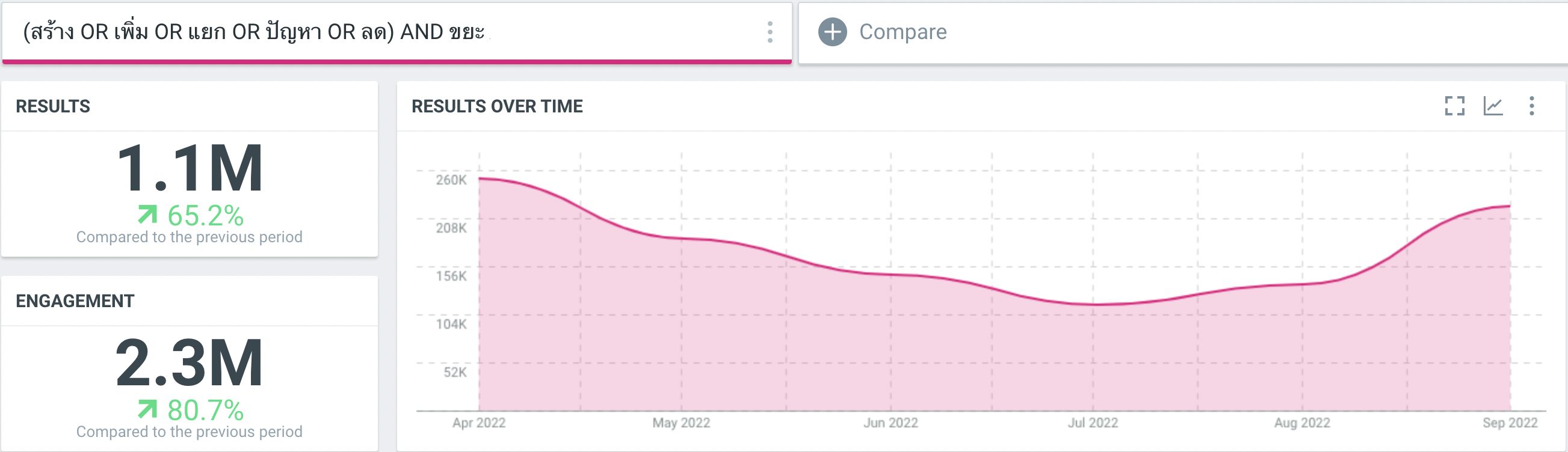
Task: Click the Compare plus icon
Action: [832, 32]
